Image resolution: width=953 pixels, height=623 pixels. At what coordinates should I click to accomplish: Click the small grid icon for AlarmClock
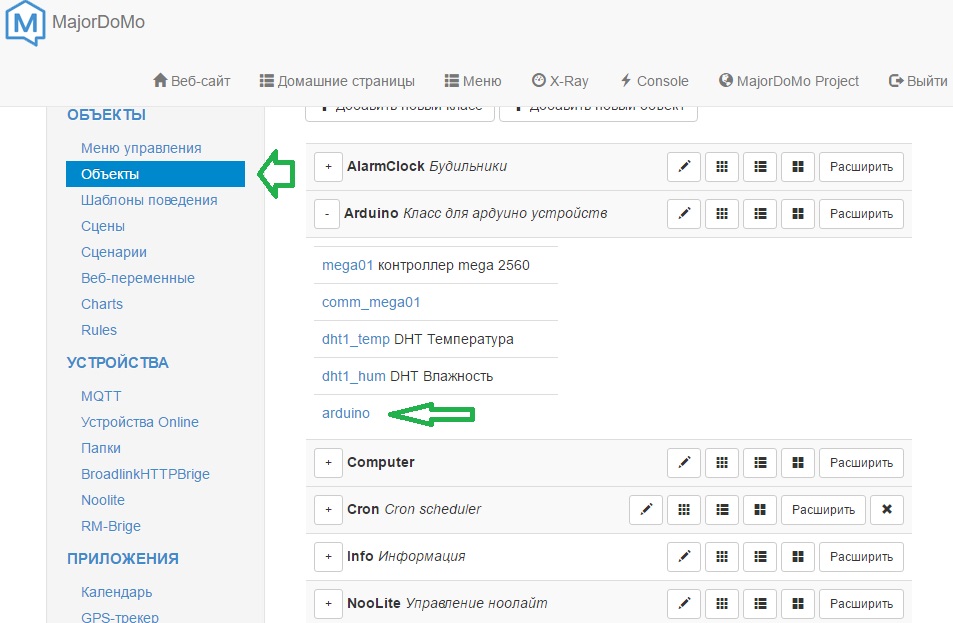pos(722,167)
